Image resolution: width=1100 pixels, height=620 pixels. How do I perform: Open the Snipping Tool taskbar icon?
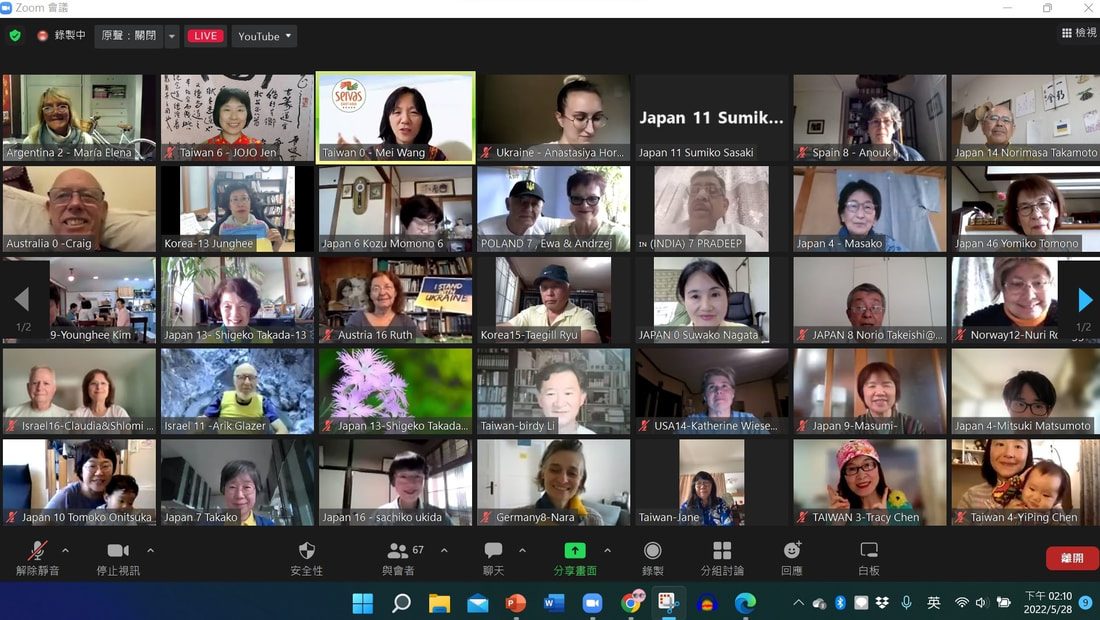click(669, 602)
